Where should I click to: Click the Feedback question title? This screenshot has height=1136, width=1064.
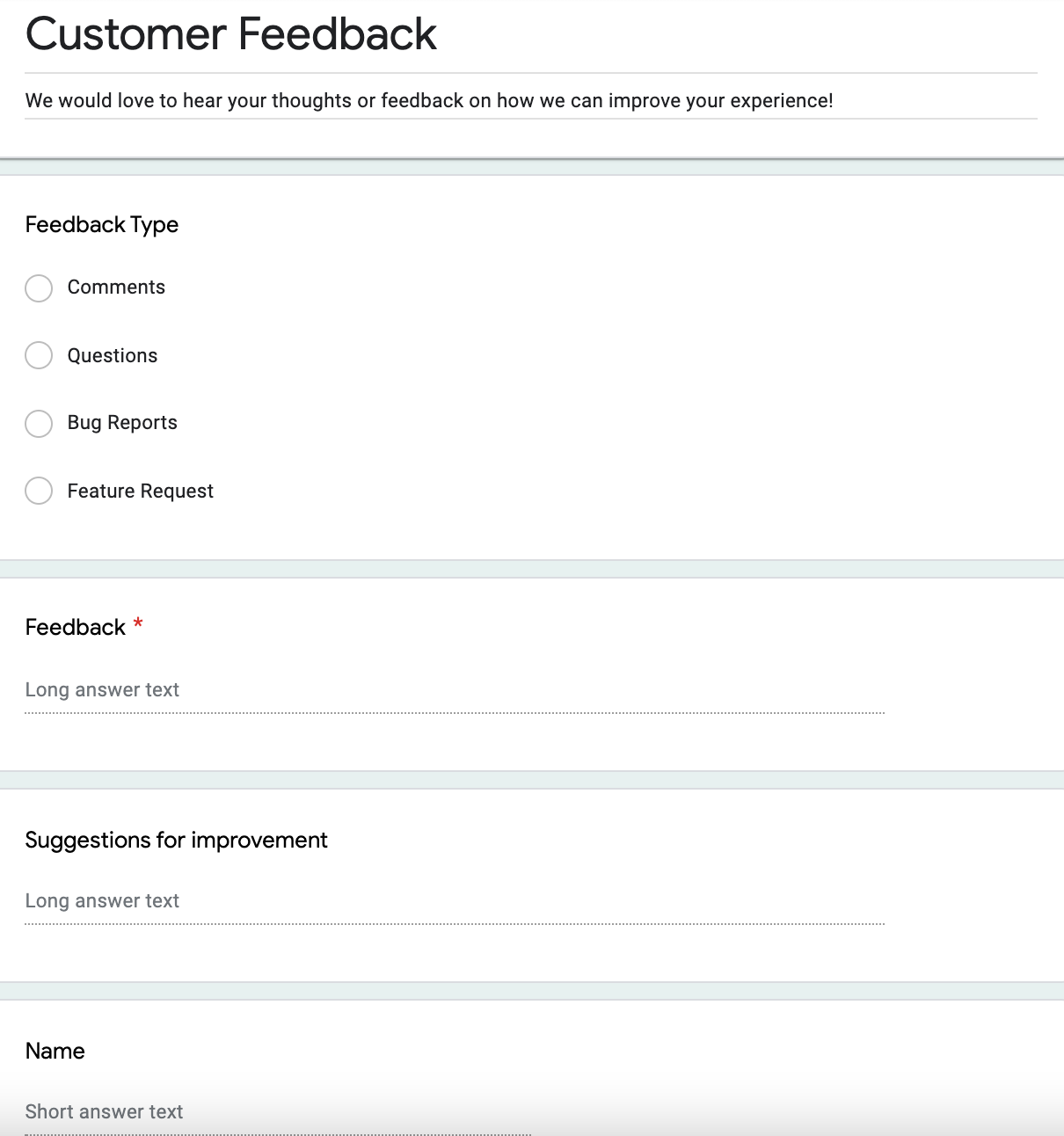pyautogui.click(x=76, y=628)
